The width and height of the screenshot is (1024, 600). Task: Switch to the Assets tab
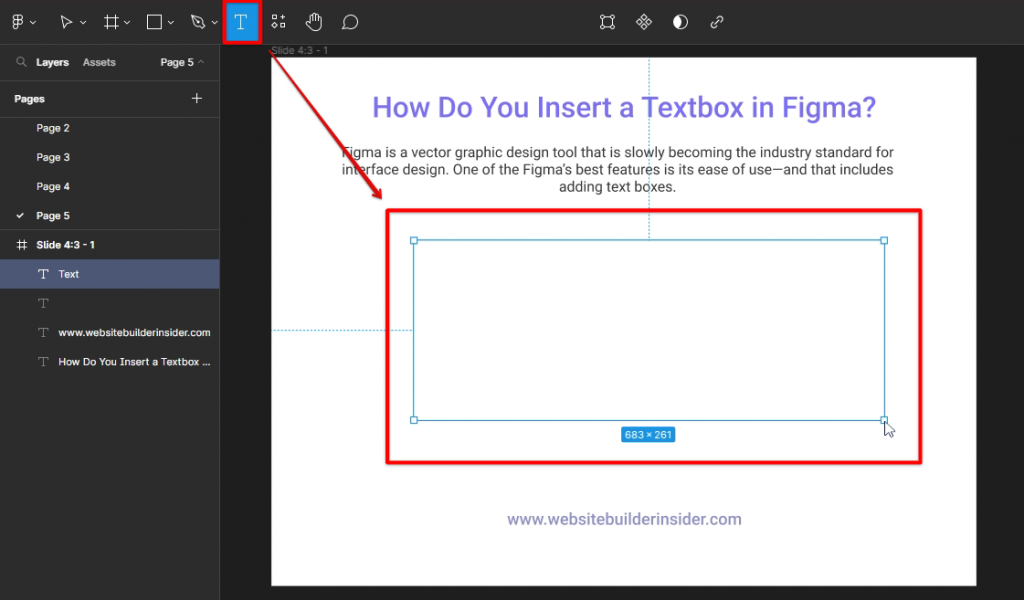click(x=98, y=62)
